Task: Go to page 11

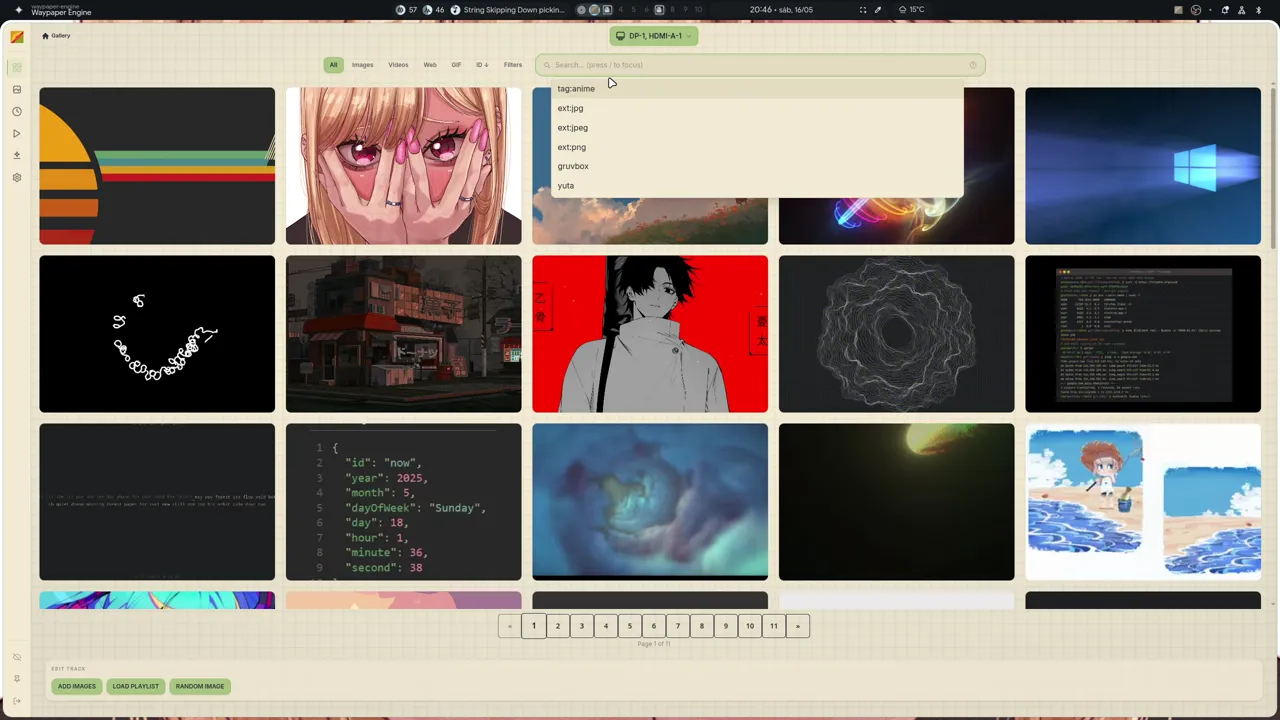Action: [774, 626]
